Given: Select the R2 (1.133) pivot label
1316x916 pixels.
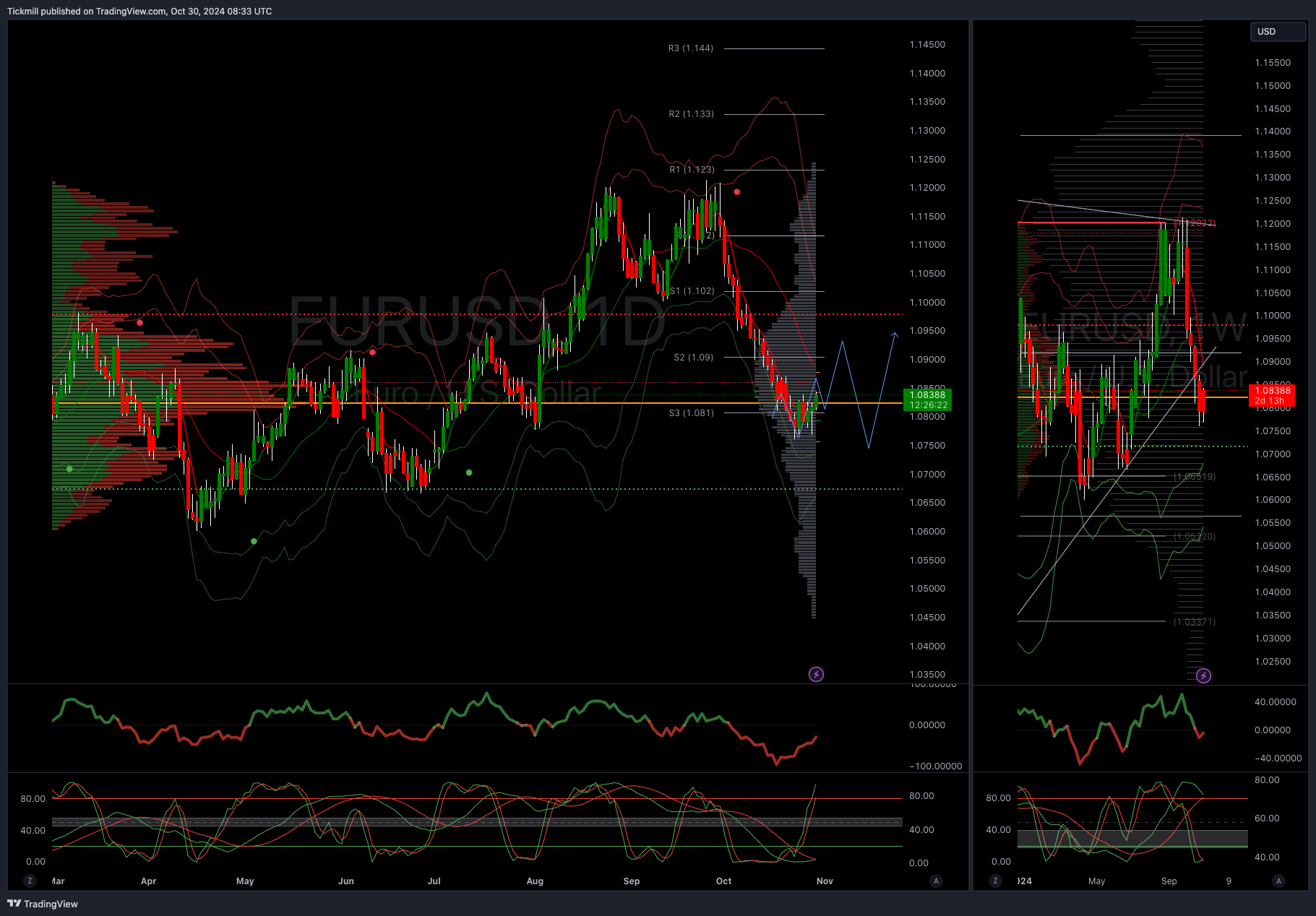Looking at the screenshot, I should (691, 114).
